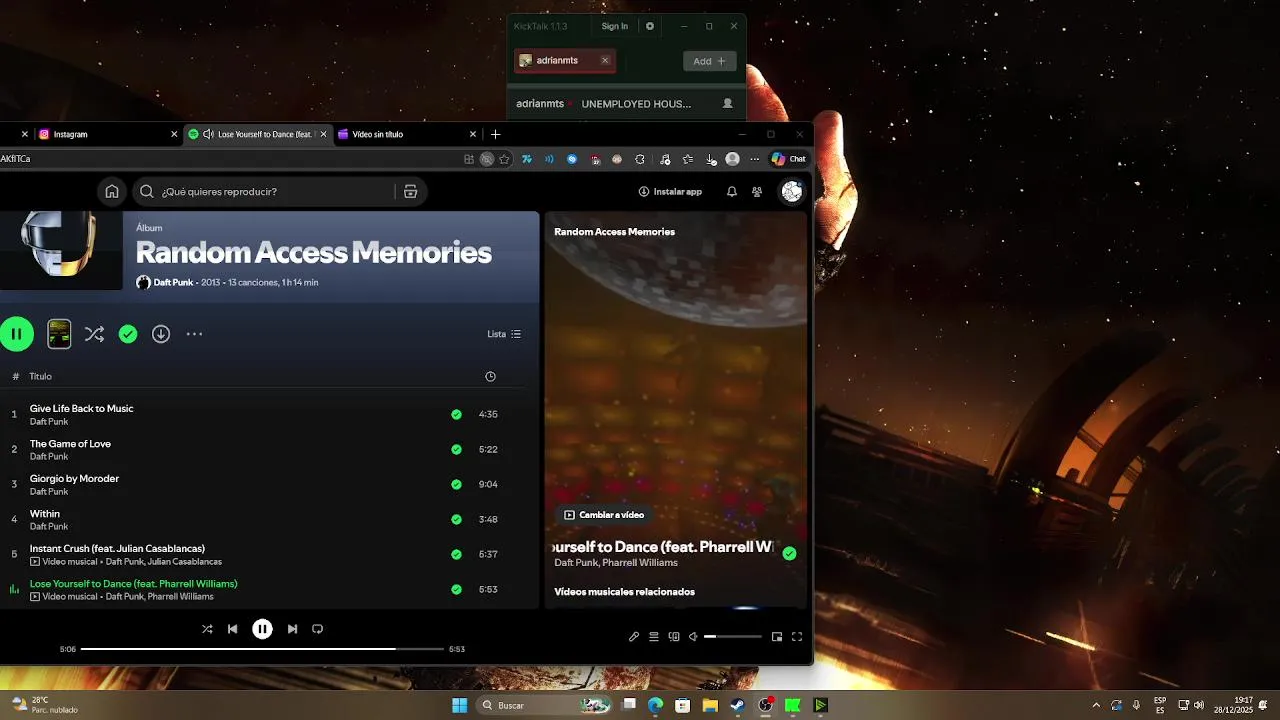Sort by duration clock column header
The image size is (1280, 720).
point(490,377)
